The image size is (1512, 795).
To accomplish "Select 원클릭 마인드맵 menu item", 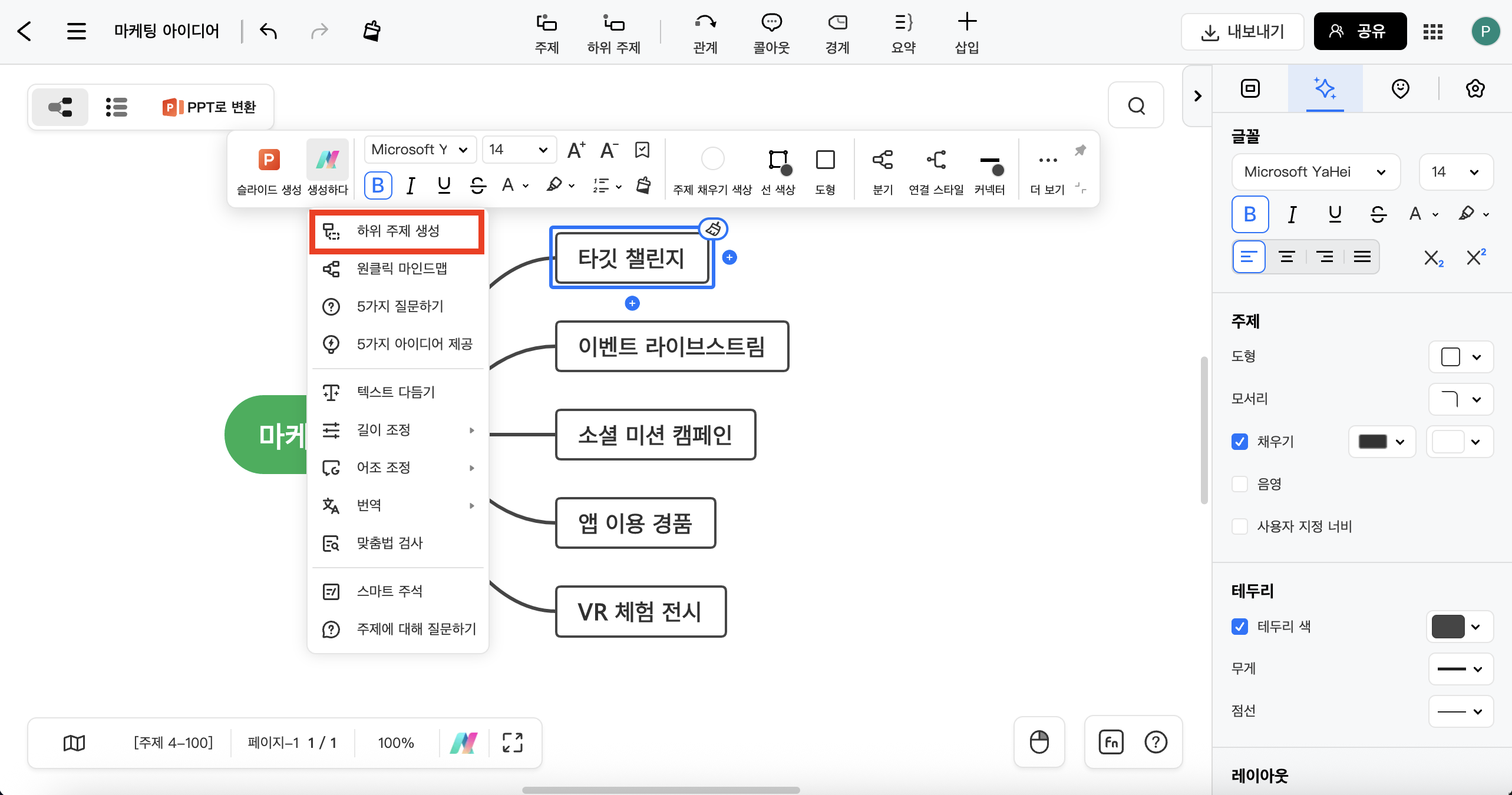I will coord(401,269).
